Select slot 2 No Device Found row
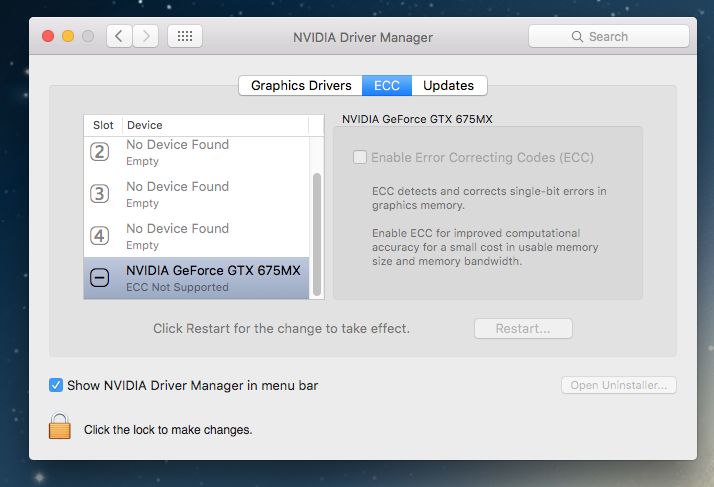The image size is (714, 487). [x=196, y=152]
